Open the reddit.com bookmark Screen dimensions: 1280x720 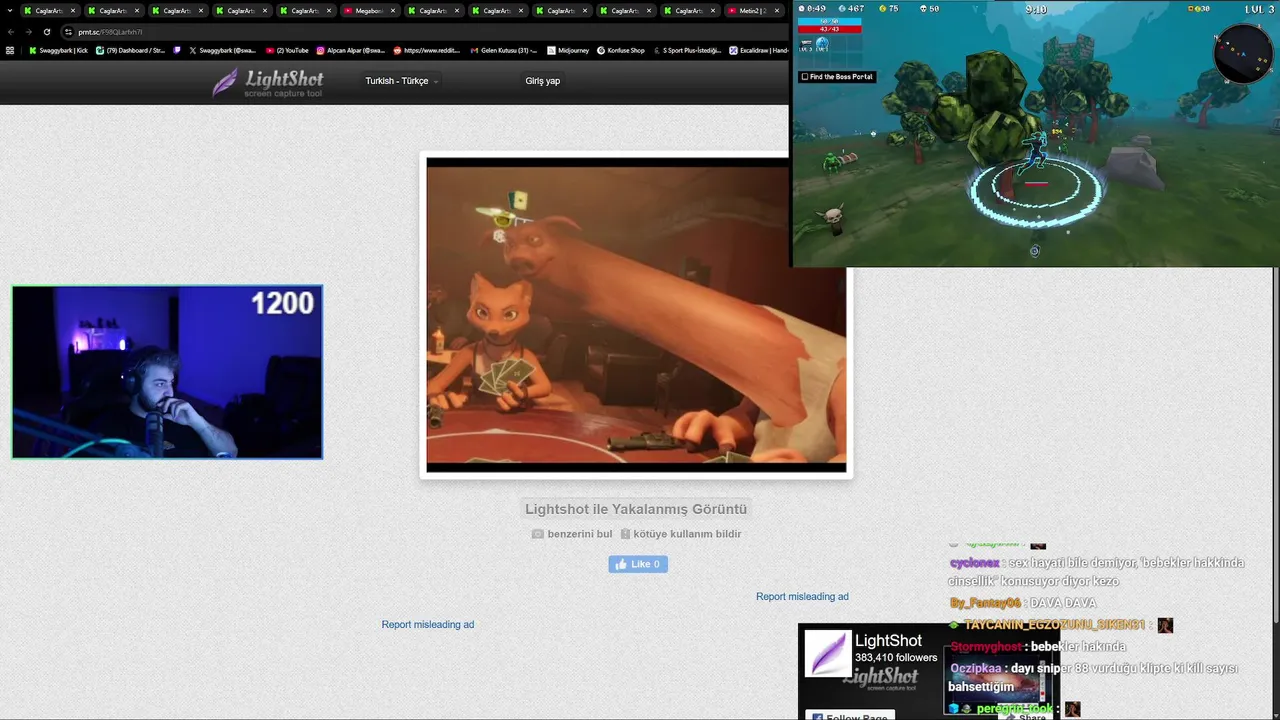coord(424,50)
